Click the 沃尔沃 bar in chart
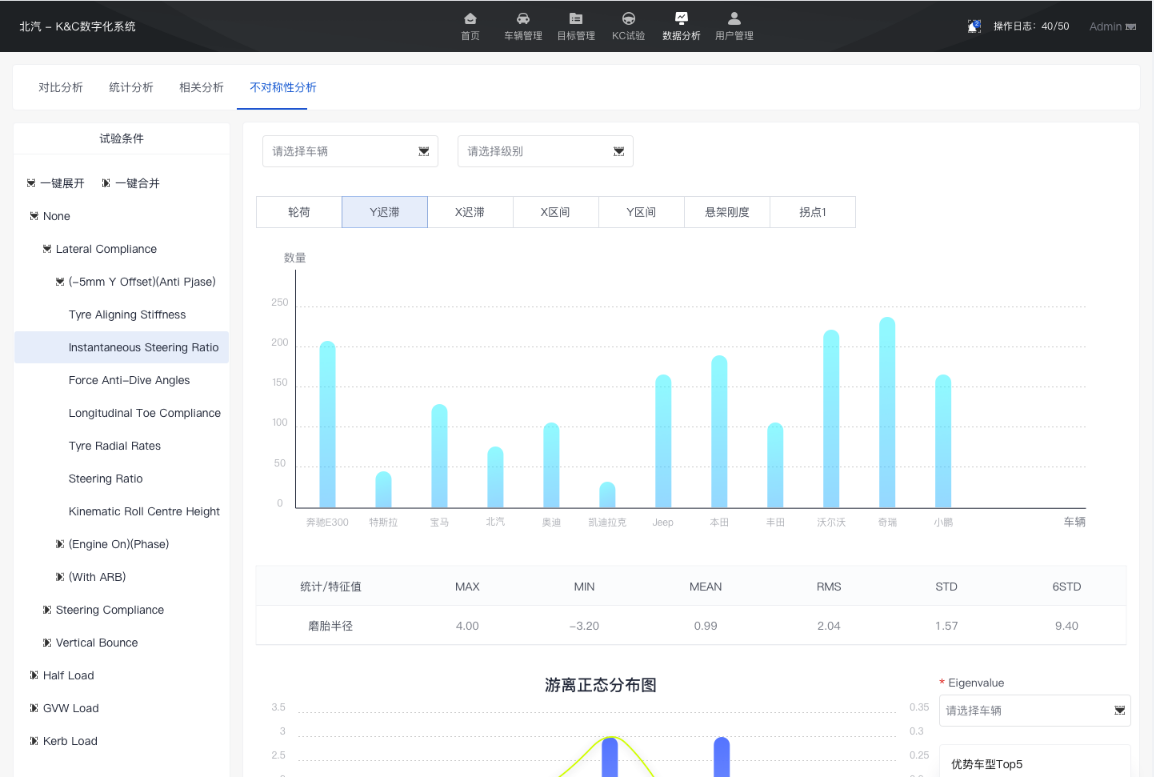This screenshot has width=1154, height=777. click(831, 419)
